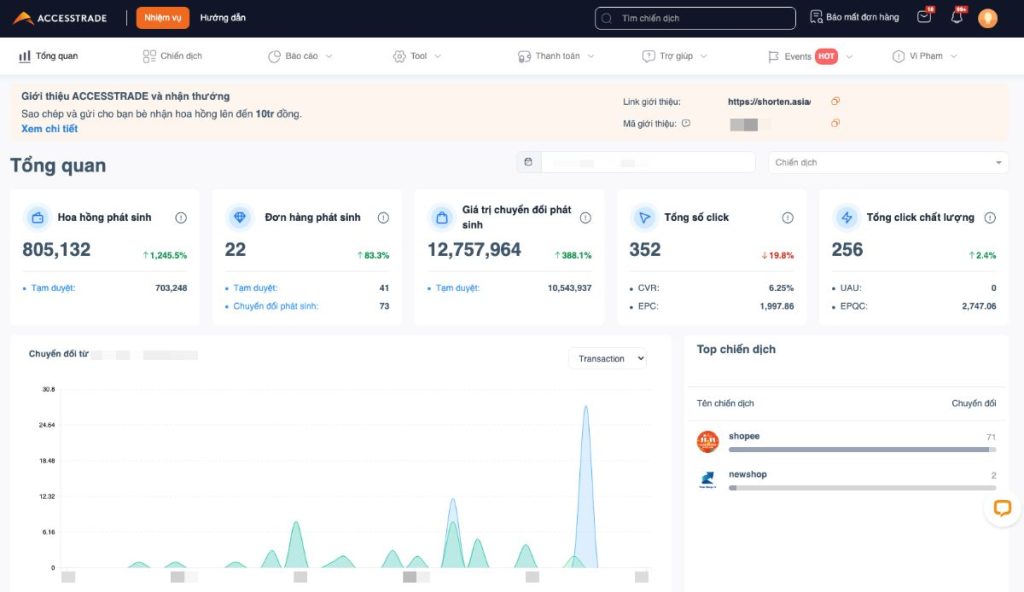This screenshot has height=592, width=1024.
Task: Select the newshop campaign name
Action: pyautogui.click(x=747, y=474)
